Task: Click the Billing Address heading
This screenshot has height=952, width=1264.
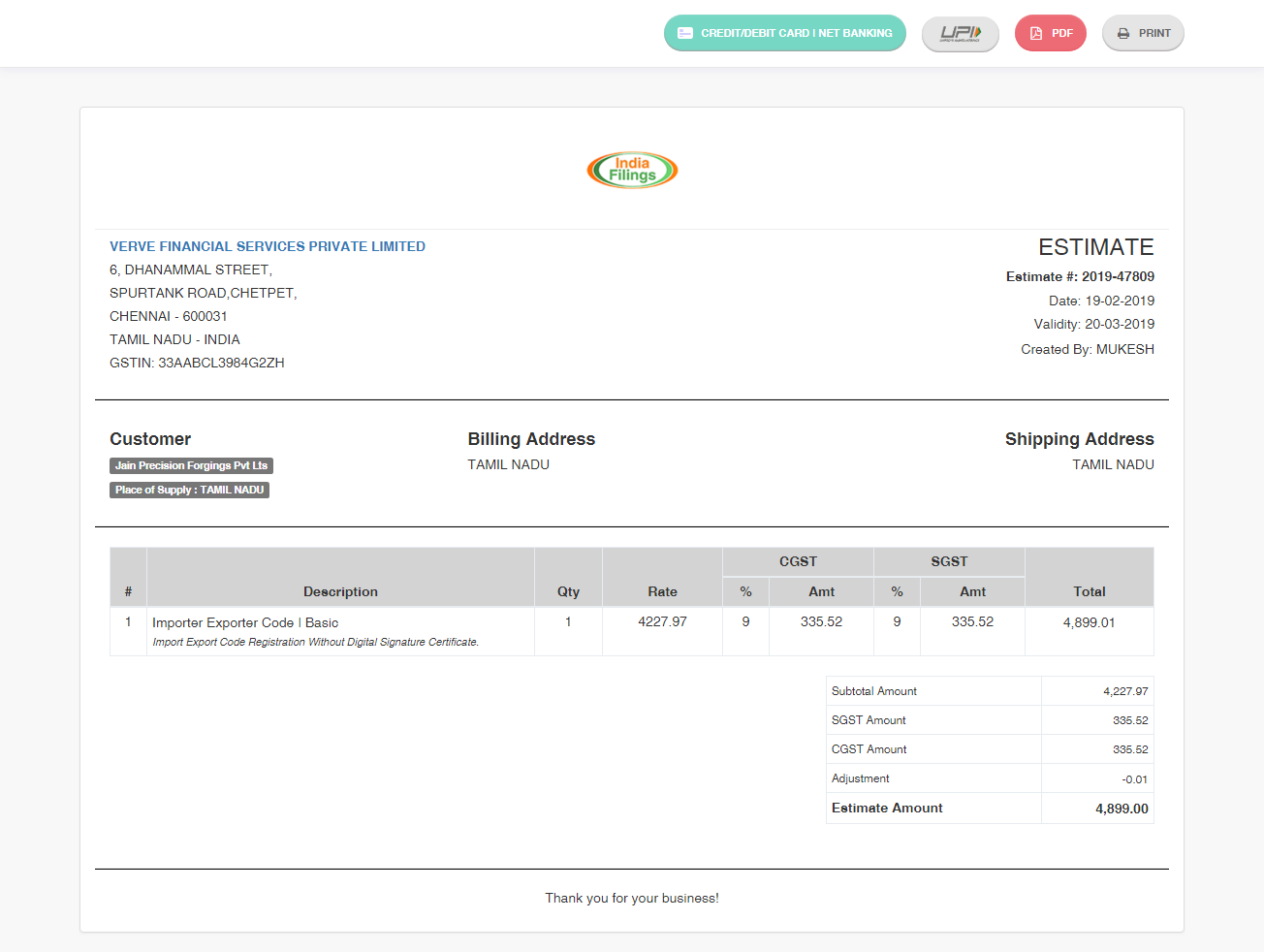Action: (531, 438)
